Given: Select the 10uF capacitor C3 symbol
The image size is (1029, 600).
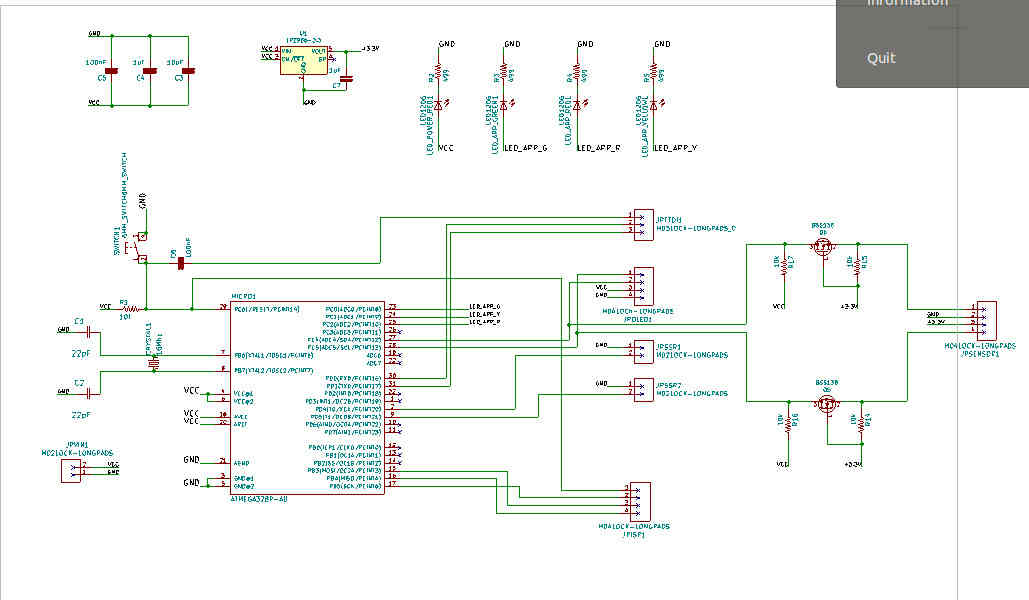Looking at the screenshot, I should [188, 71].
